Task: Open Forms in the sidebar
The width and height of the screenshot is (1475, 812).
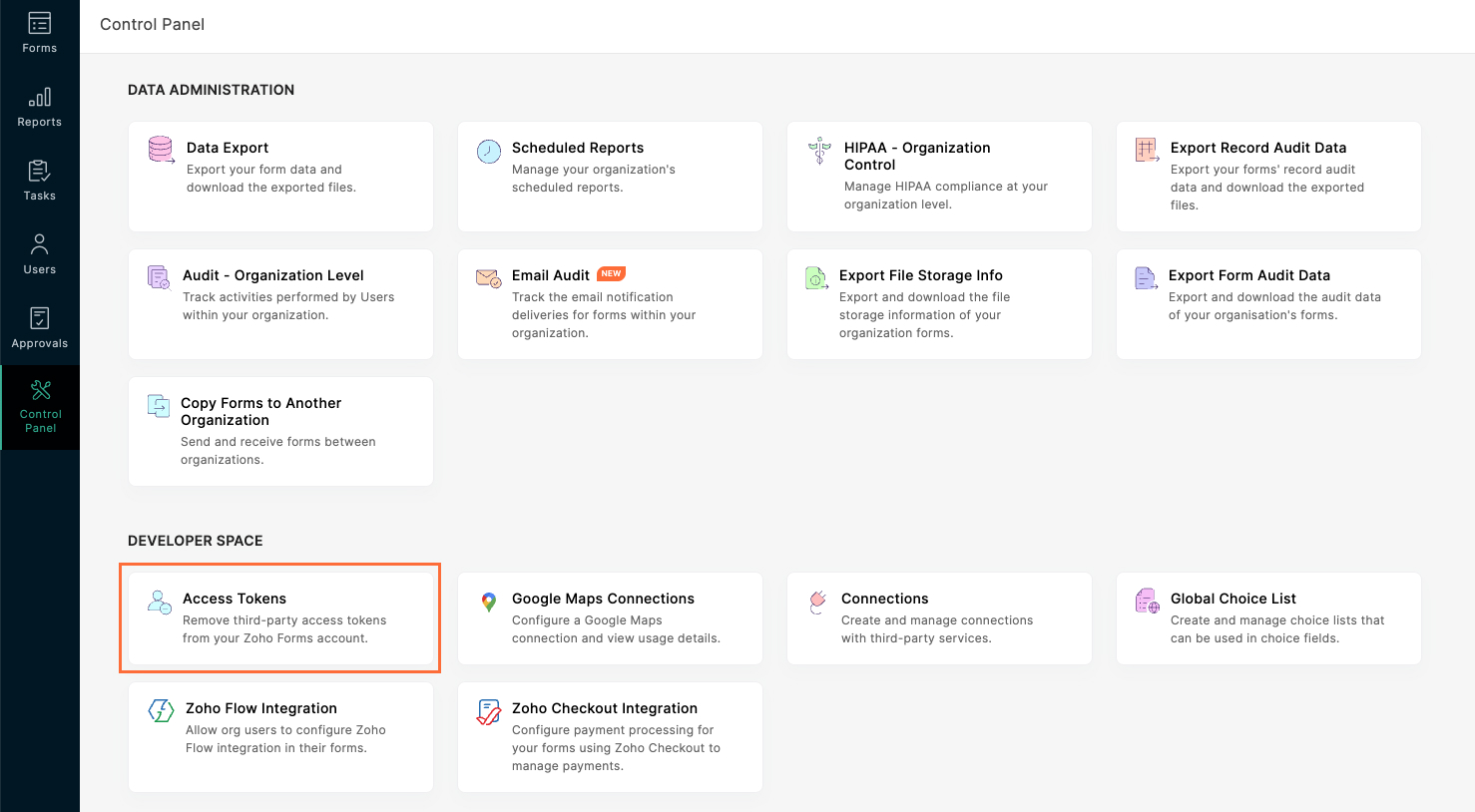Action: (x=40, y=32)
